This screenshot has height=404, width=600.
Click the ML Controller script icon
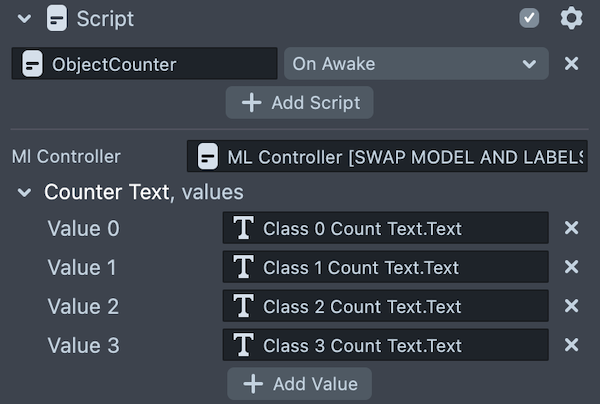[x=208, y=157]
